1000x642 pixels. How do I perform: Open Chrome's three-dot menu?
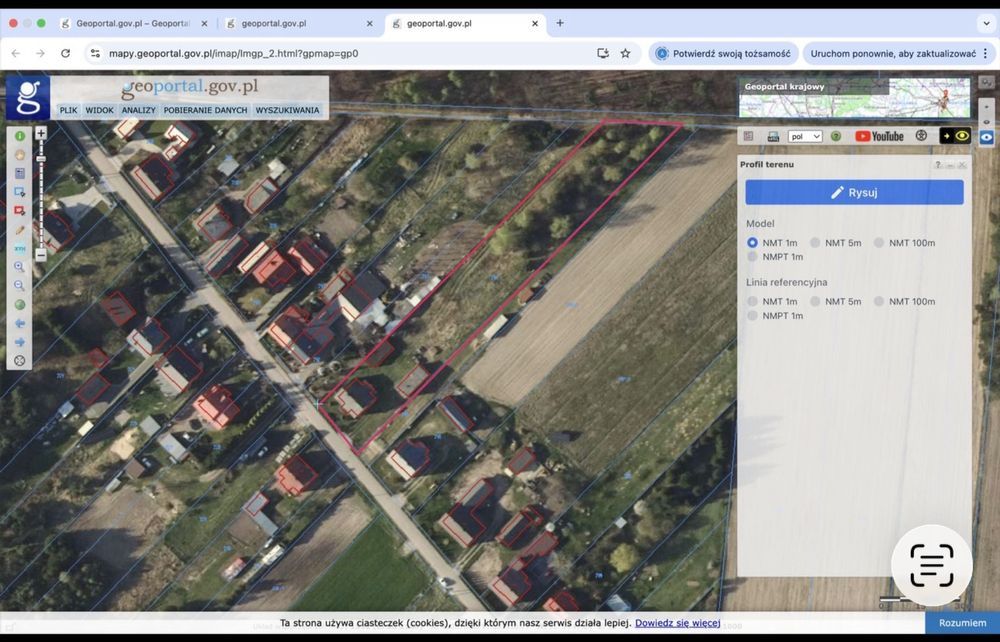tap(985, 53)
